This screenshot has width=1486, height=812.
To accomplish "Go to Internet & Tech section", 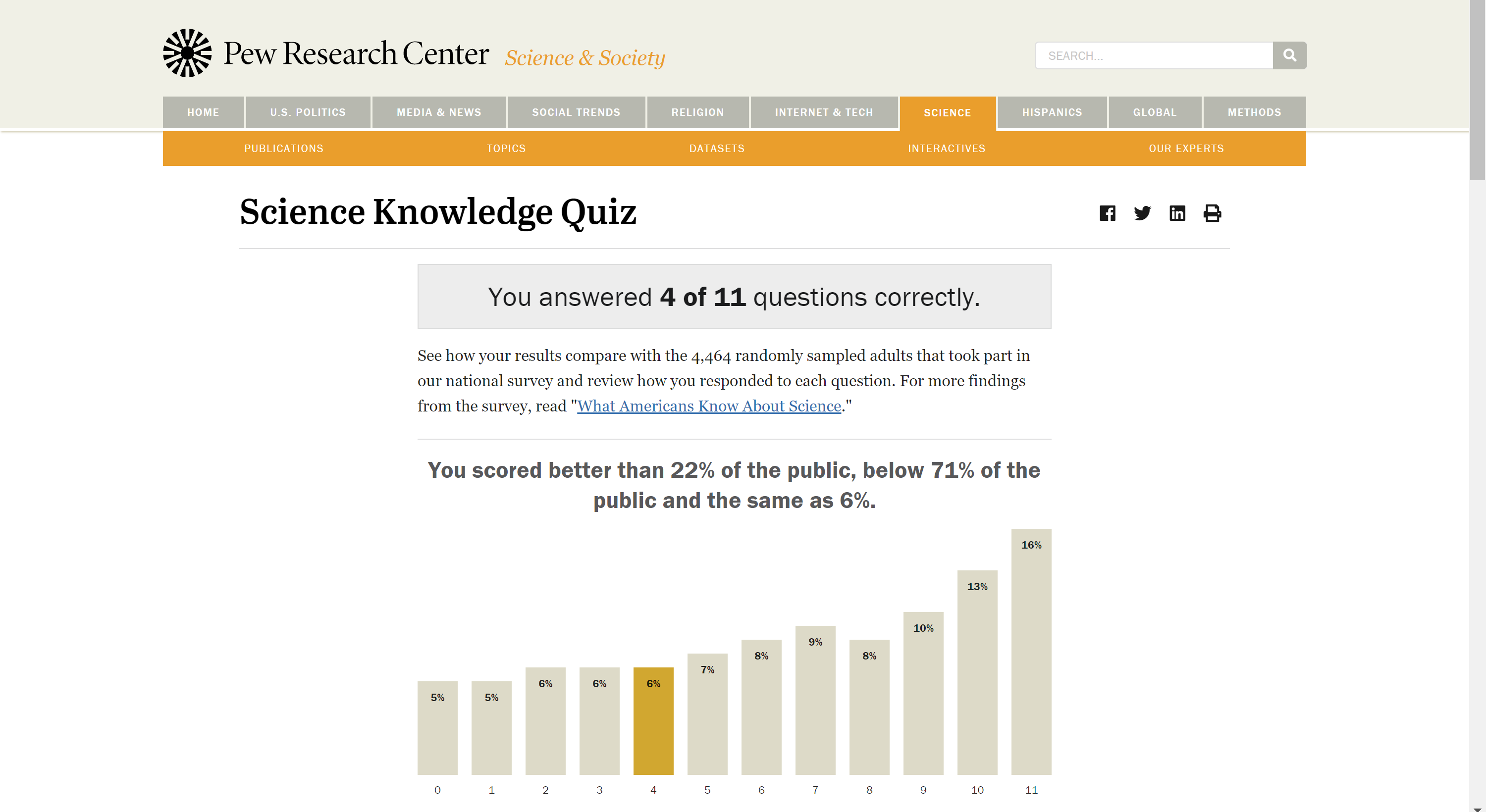I will 824,112.
